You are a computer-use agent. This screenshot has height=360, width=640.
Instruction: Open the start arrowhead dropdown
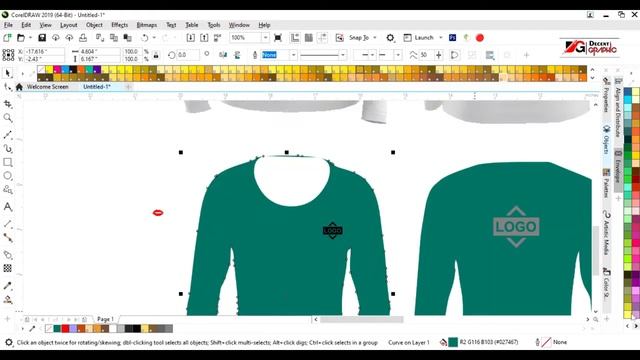pyautogui.click(x=372, y=55)
